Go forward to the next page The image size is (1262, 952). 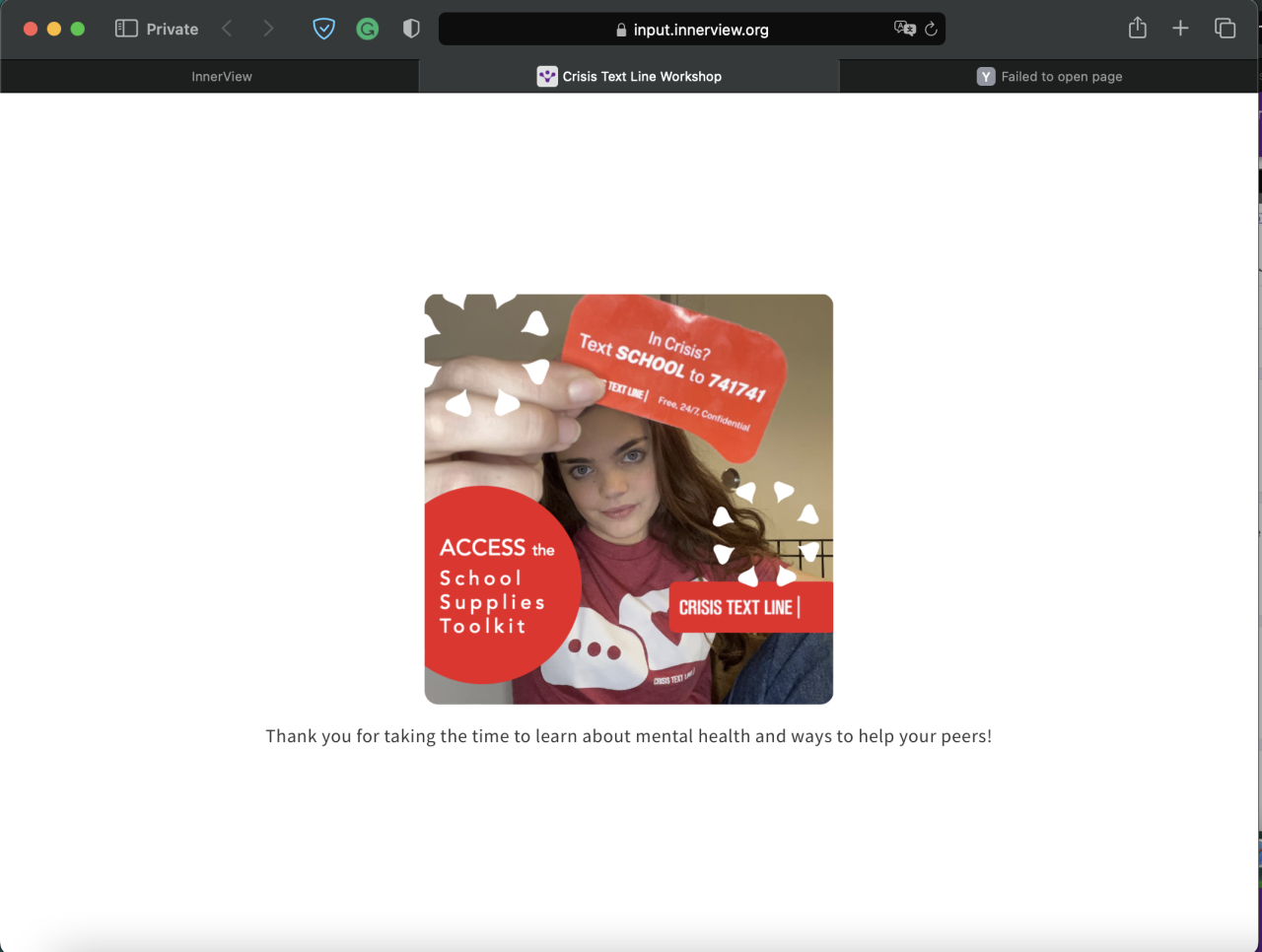[x=268, y=29]
